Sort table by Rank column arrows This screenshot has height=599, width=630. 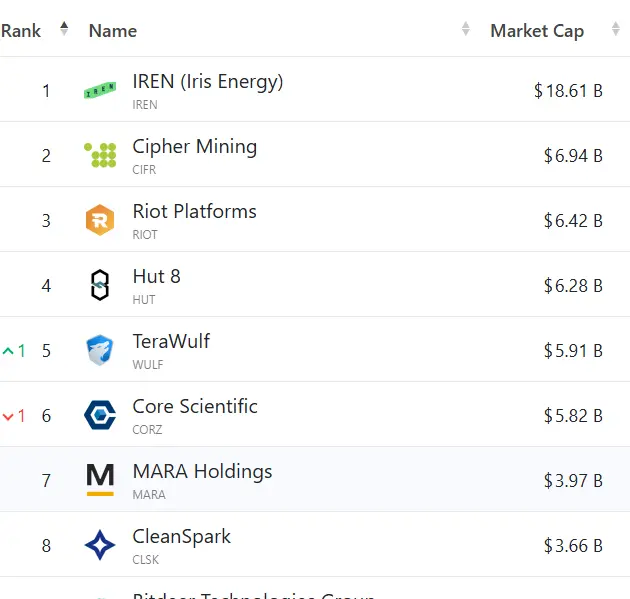tap(64, 29)
